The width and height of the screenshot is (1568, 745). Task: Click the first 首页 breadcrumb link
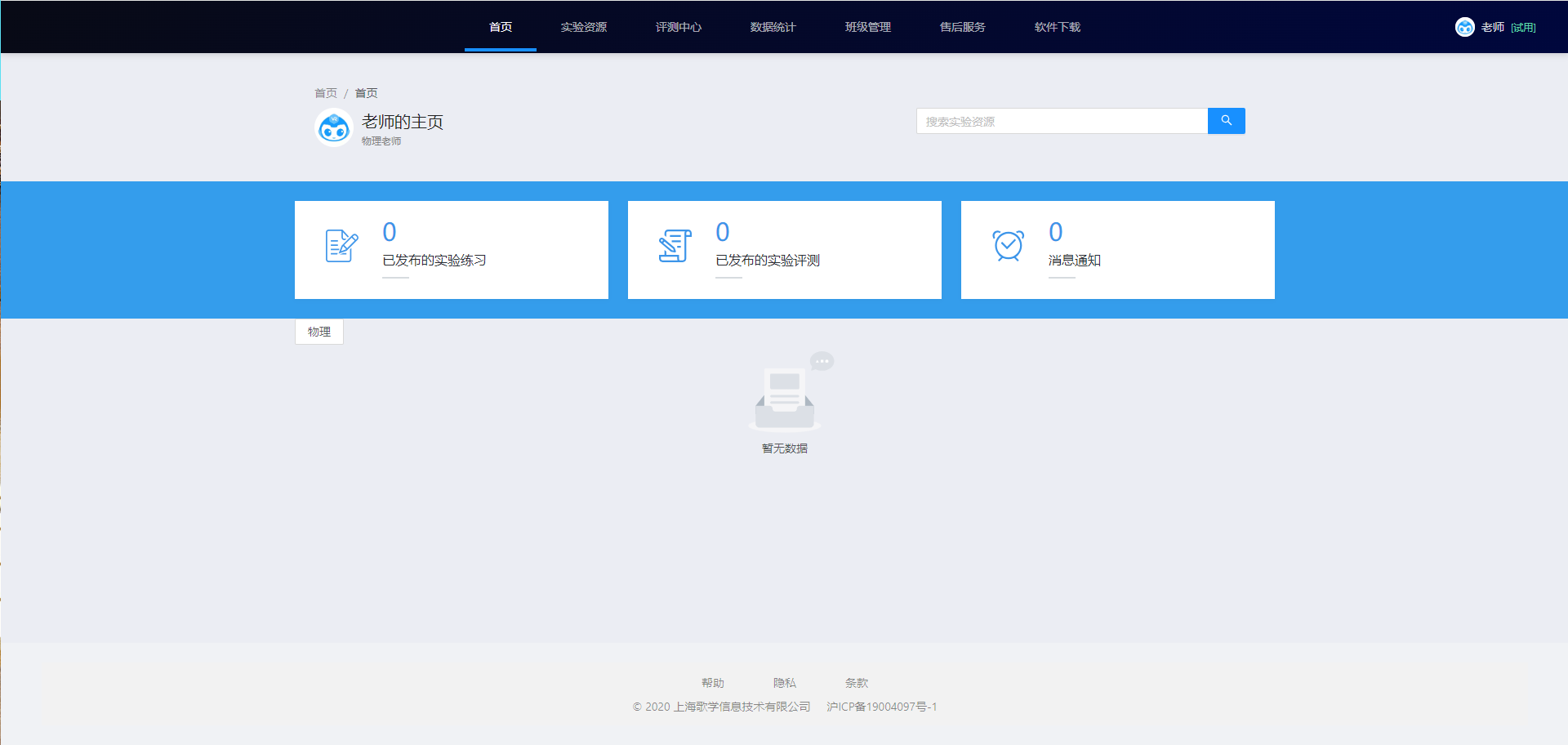pyautogui.click(x=325, y=93)
